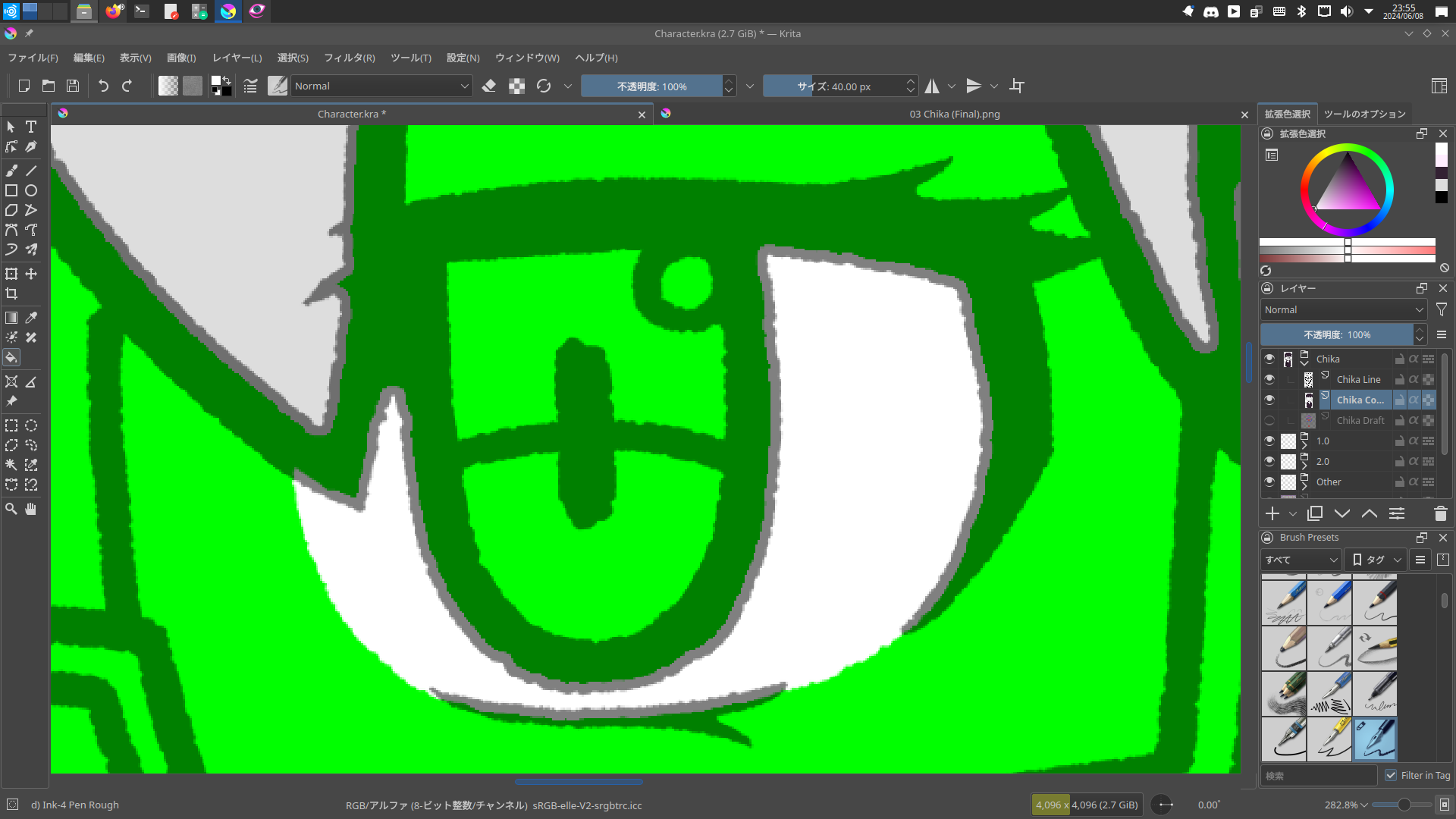This screenshot has height=819, width=1456.
Task: Open the toolbar blending mode Normal dropdown
Action: click(381, 86)
